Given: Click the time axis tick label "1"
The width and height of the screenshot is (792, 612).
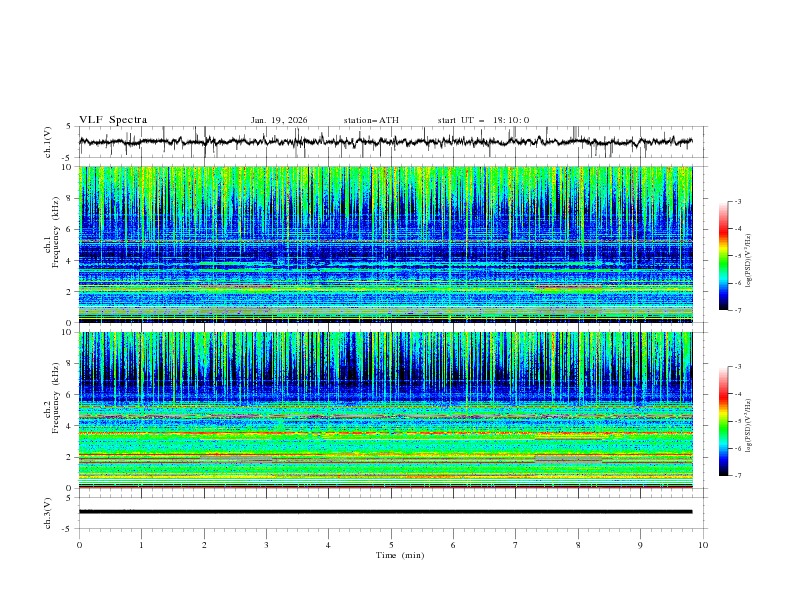Looking at the screenshot, I should [141, 545].
